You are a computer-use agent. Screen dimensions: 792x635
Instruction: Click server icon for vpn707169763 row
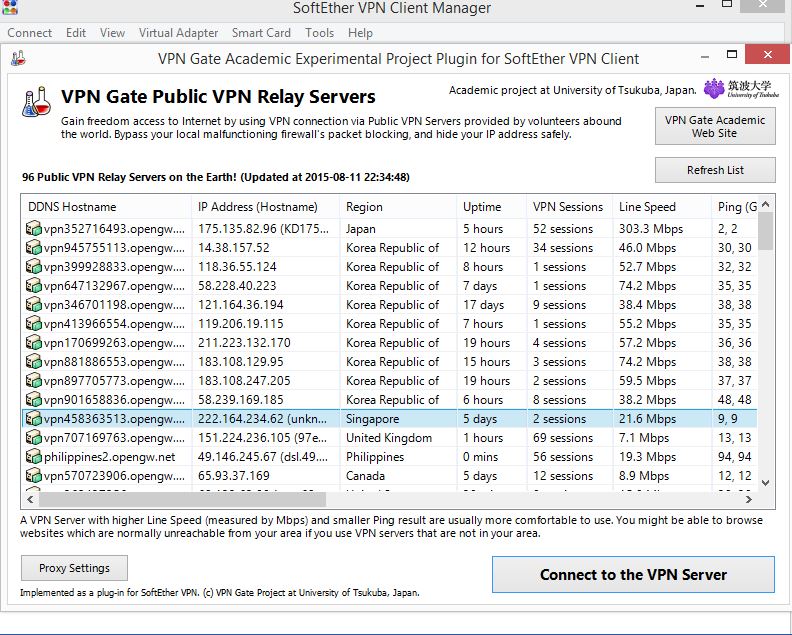[33, 437]
